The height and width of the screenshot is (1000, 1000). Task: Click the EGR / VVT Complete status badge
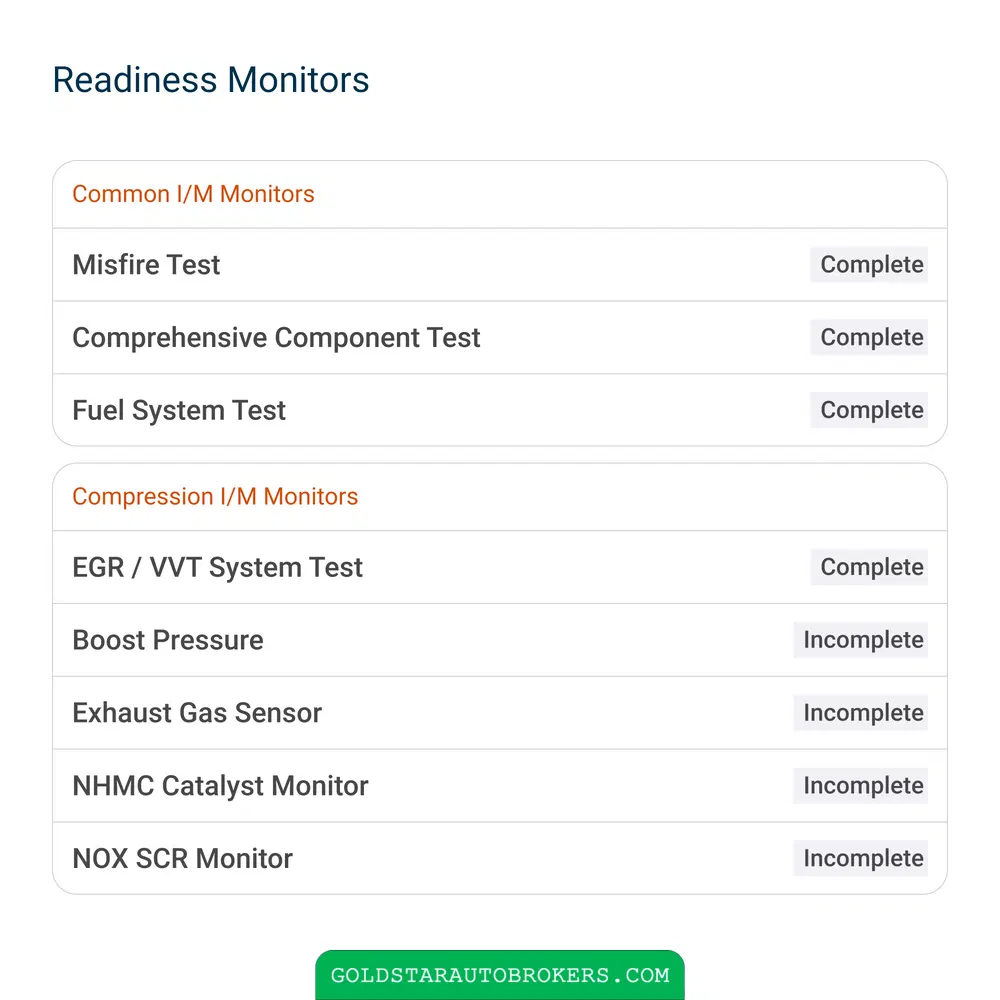tap(869, 567)
